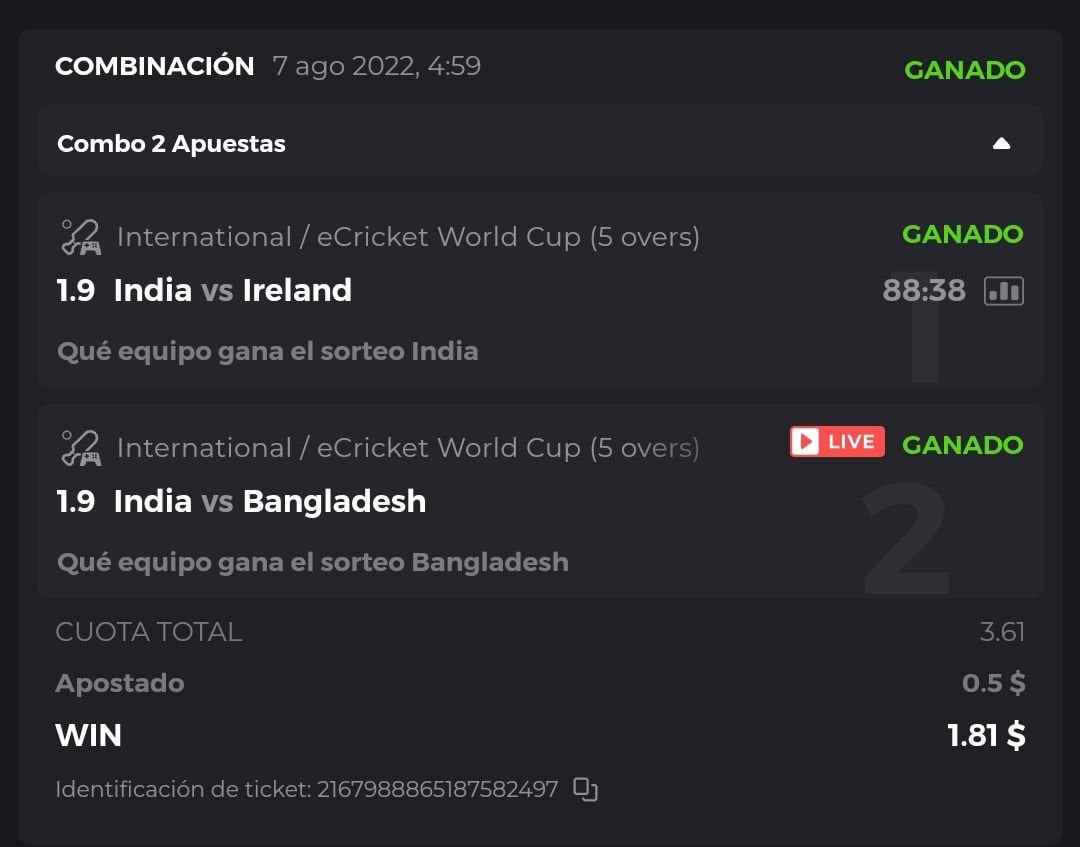Screen dimensions: 1080x847
Task: Collapse the combo bets with the up arrow
Action: pos(1001,143)
